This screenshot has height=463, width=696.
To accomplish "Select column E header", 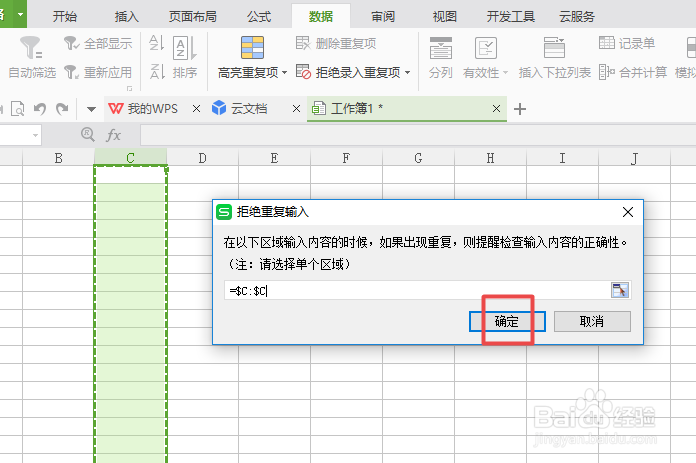I will (x=274, y=158).
